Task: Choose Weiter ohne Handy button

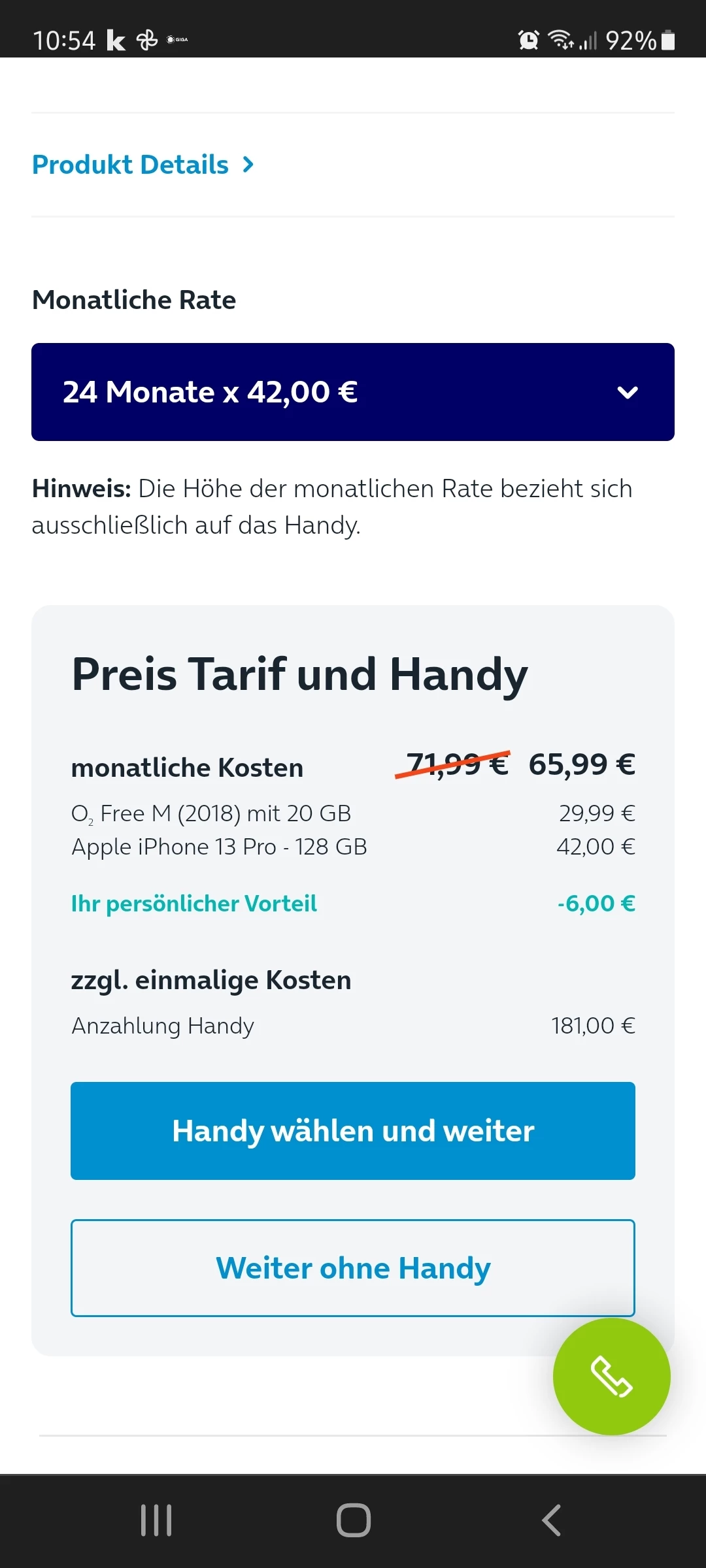Action: click(x=353, y=1268)
